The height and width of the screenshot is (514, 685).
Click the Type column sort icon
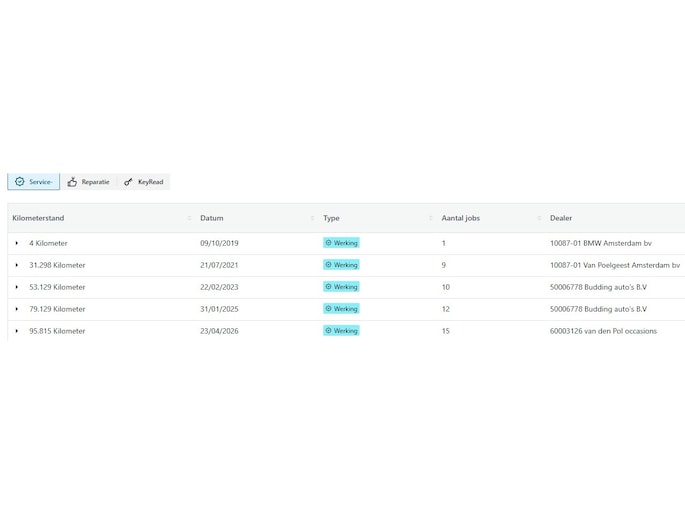click(430, 218)
